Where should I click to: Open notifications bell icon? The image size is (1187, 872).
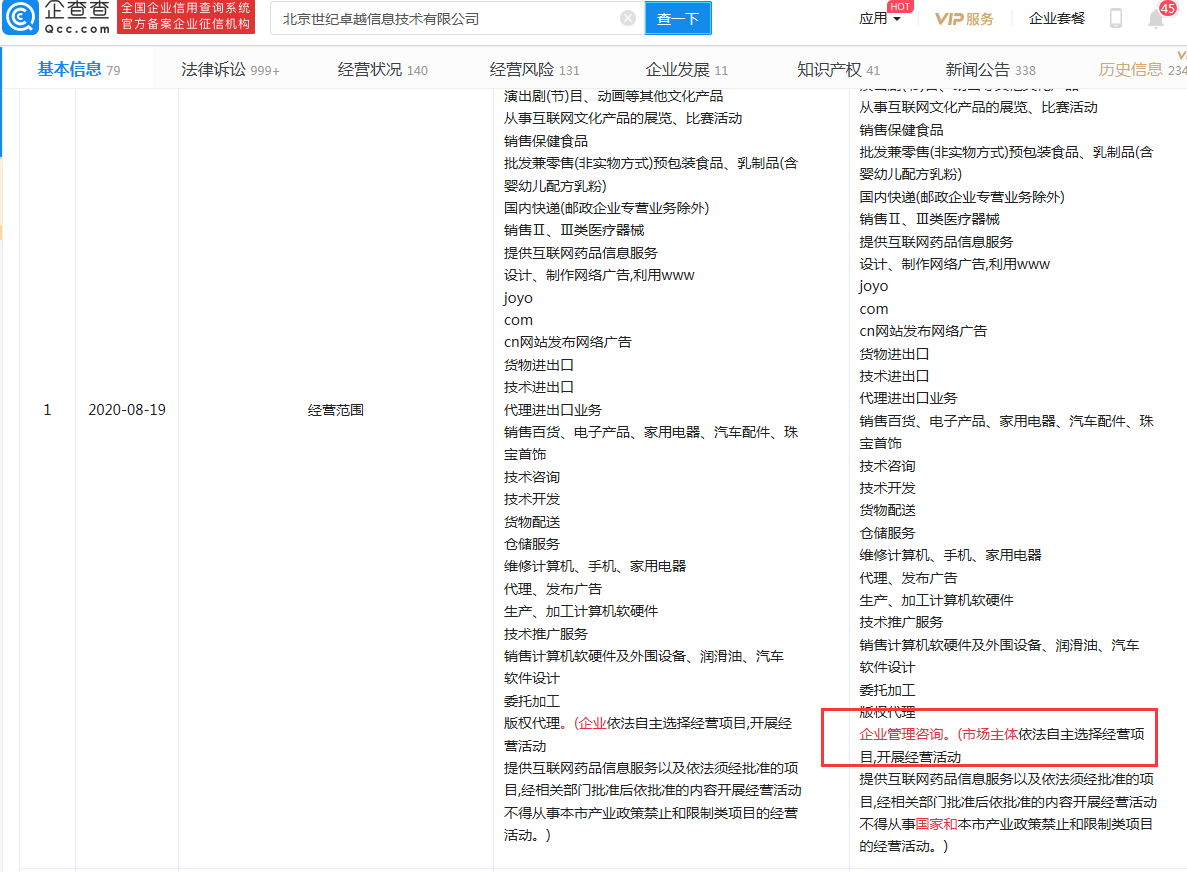click(1156, 19)
